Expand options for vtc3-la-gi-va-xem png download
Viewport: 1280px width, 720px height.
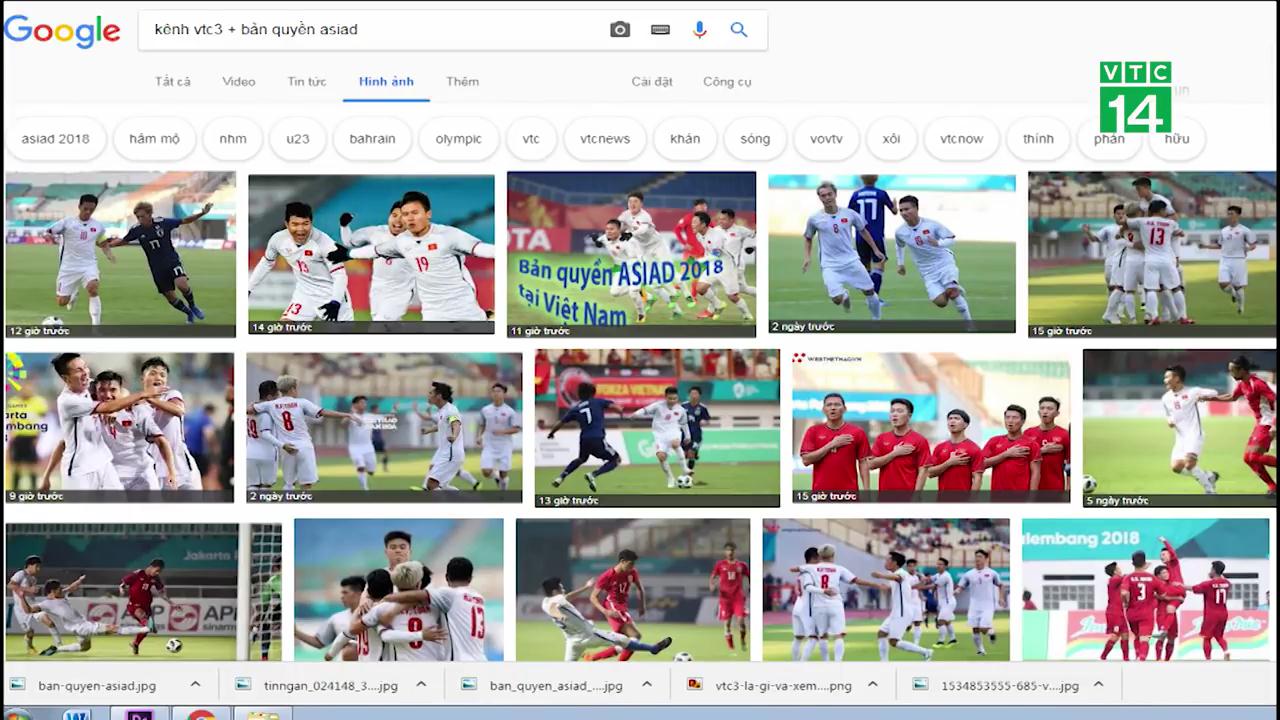click(x=872, y=685)
